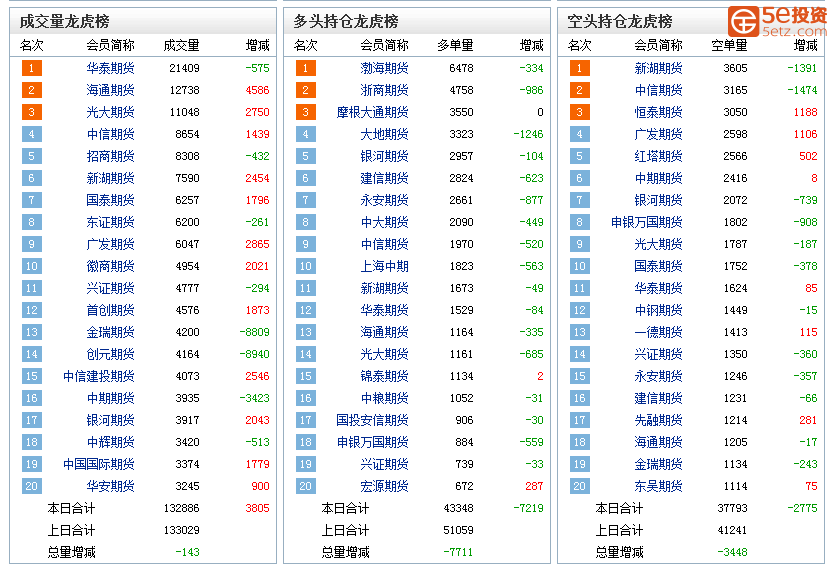Image resolution: width=835 pixels, height=570 pixels.
Task: Open 建信期货 in 多头持仓龙虎榜
Action: pyautogui.click(x=384, y=178)
